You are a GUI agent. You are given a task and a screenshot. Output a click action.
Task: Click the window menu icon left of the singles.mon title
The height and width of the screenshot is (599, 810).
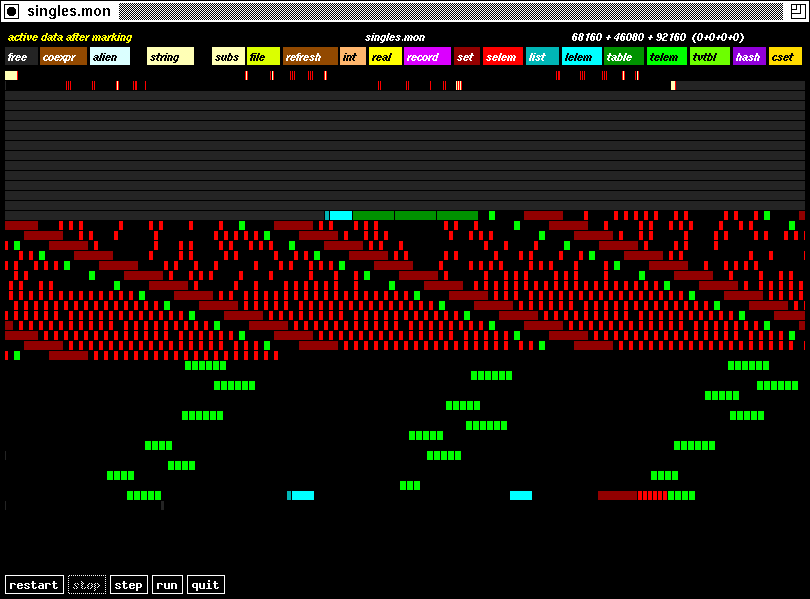[11, 11]
